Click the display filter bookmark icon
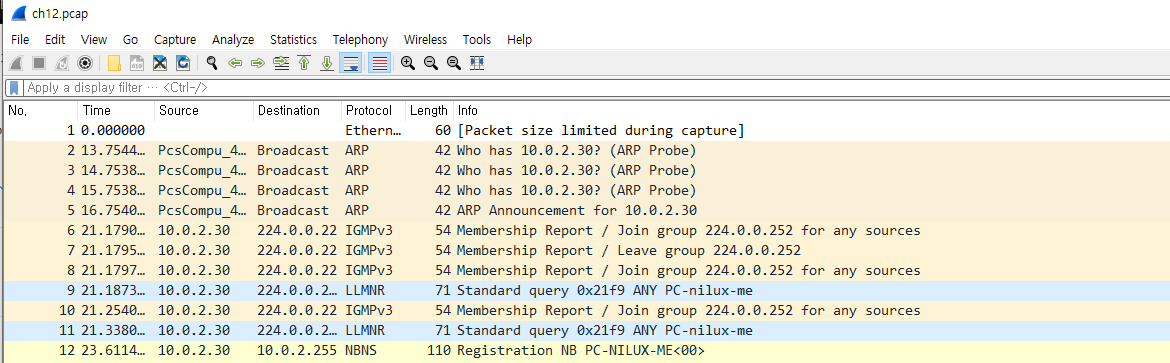The width and height of the screenshot is (1170, 363). click(14, 87)
